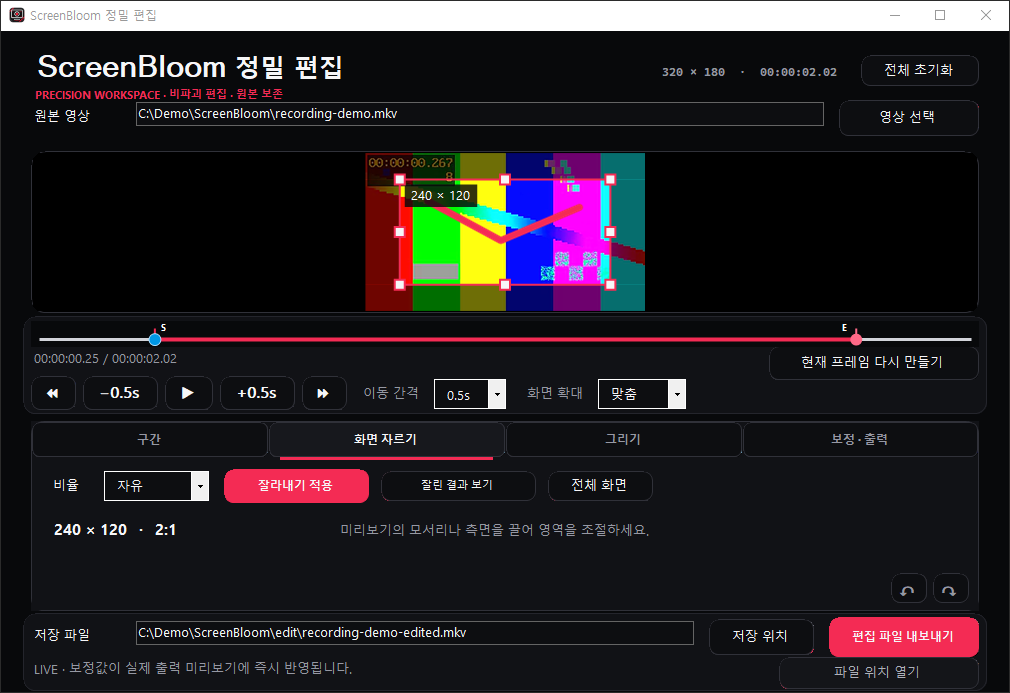
Task: Click the red E end marker on timeline
Action: (855, 339)
